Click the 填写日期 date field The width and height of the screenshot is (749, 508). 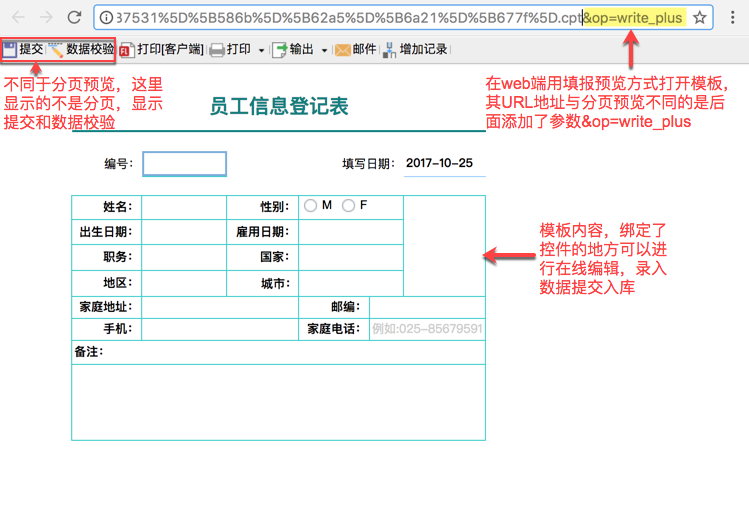point(445,164)
